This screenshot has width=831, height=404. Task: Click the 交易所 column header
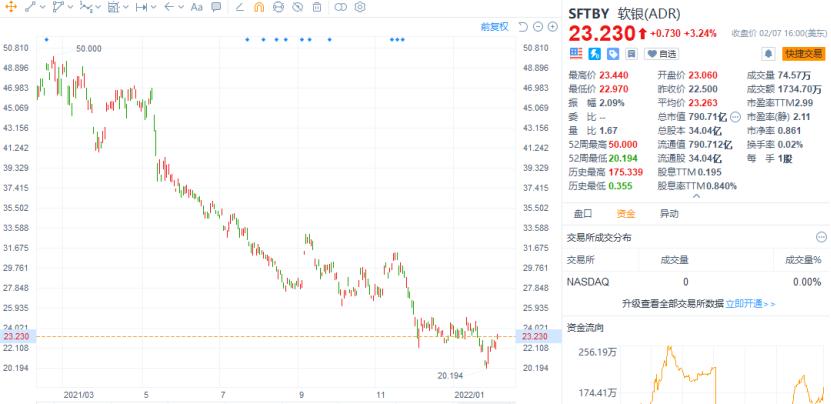coord(580,259)
